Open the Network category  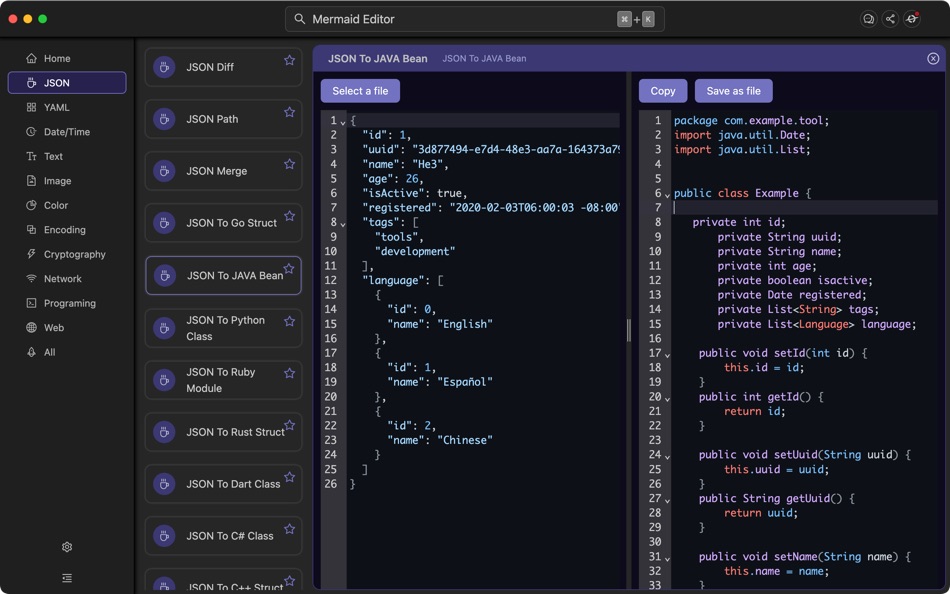point(67,279)
